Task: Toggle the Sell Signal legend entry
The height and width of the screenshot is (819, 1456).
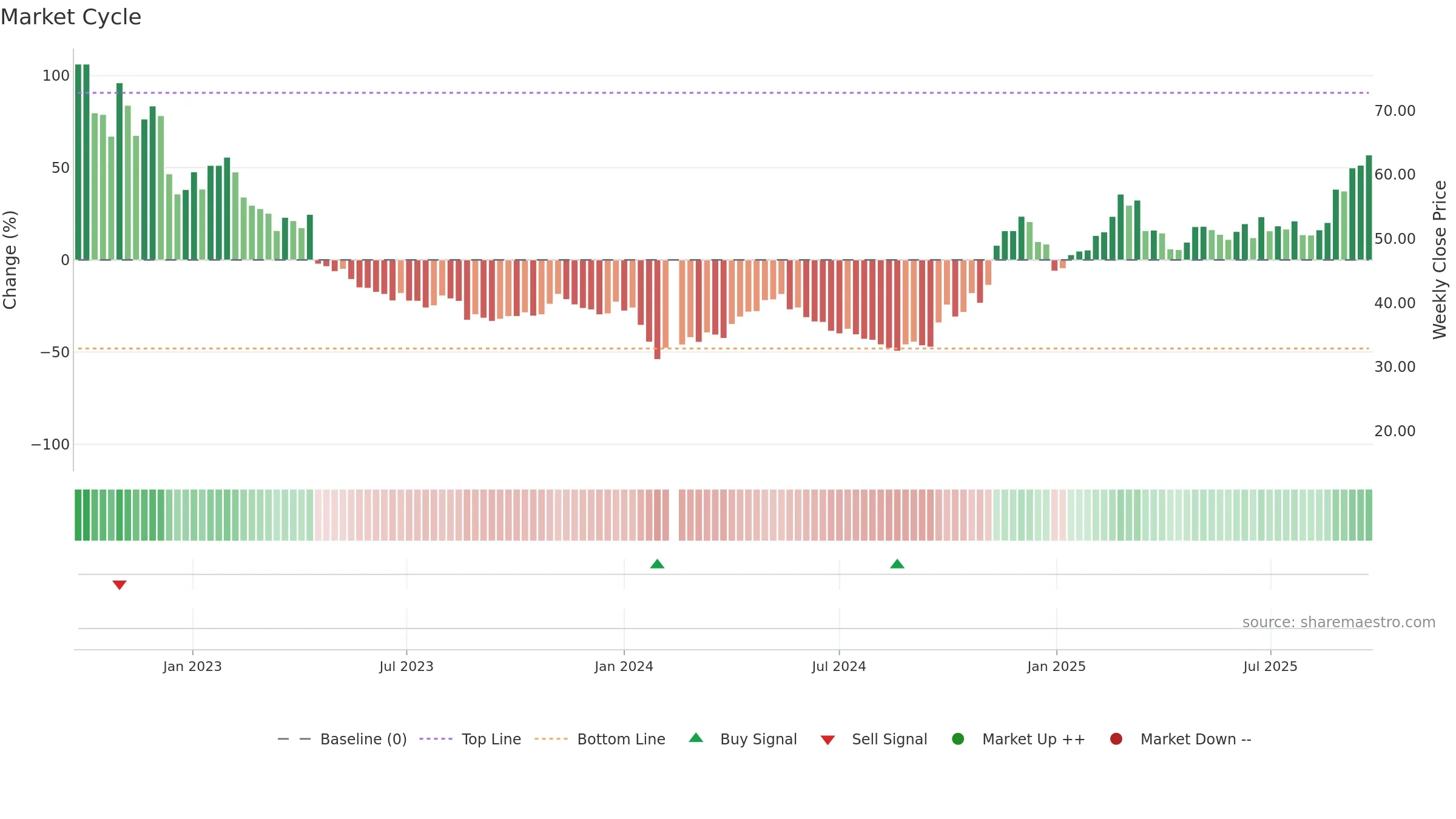Action: coord(874,739)
